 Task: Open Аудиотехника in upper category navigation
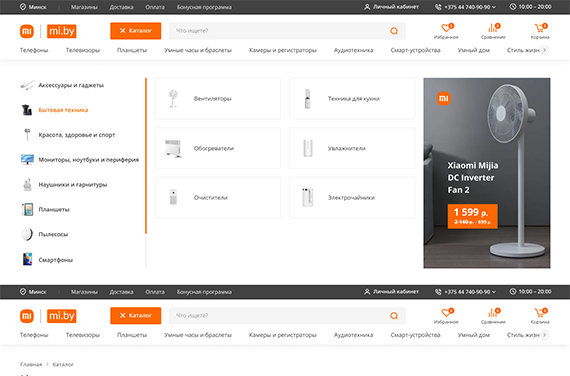[353, 50]
